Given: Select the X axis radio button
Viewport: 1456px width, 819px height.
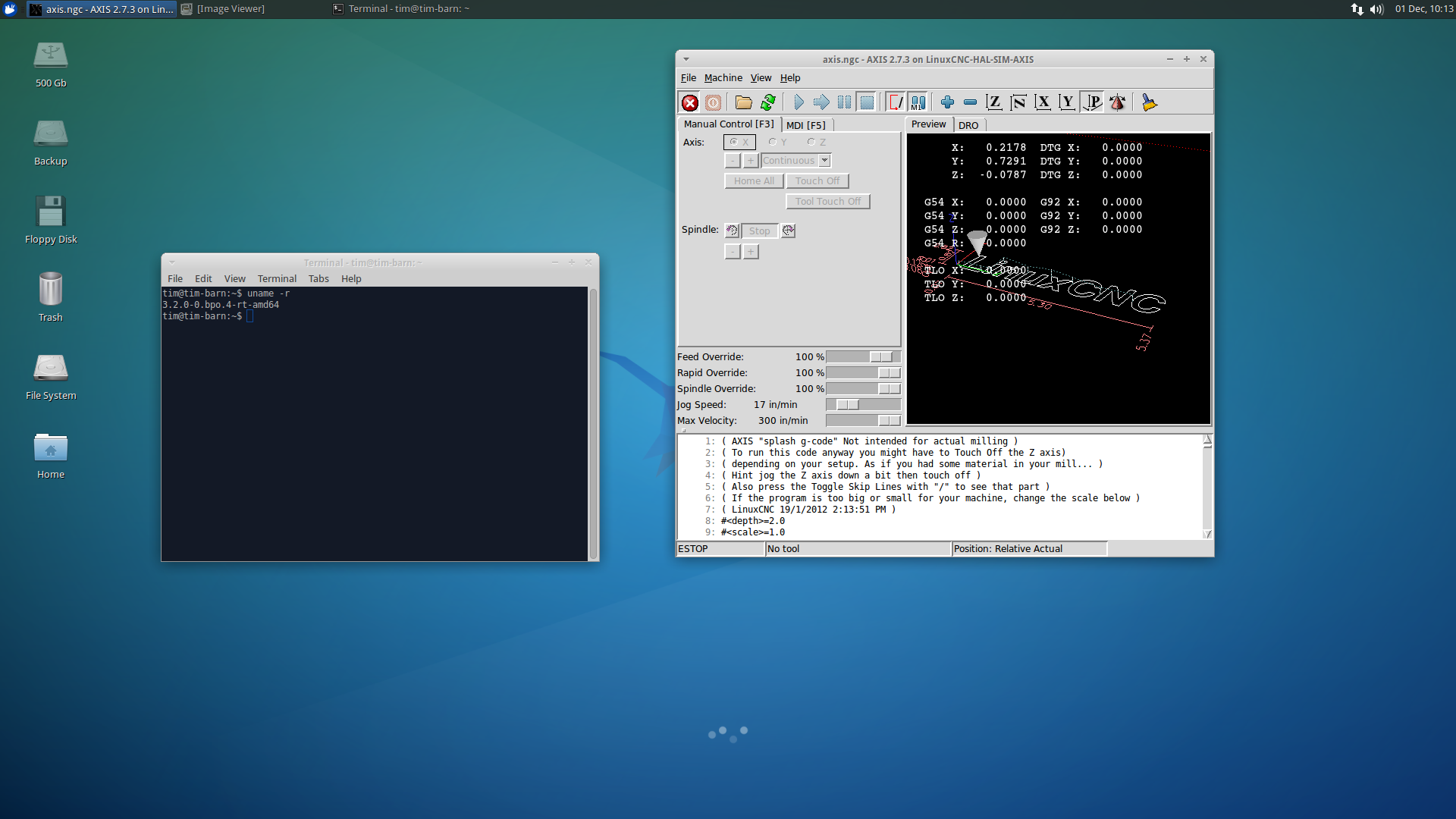Looking at the screenshot, I should click(x=739, y=142).
